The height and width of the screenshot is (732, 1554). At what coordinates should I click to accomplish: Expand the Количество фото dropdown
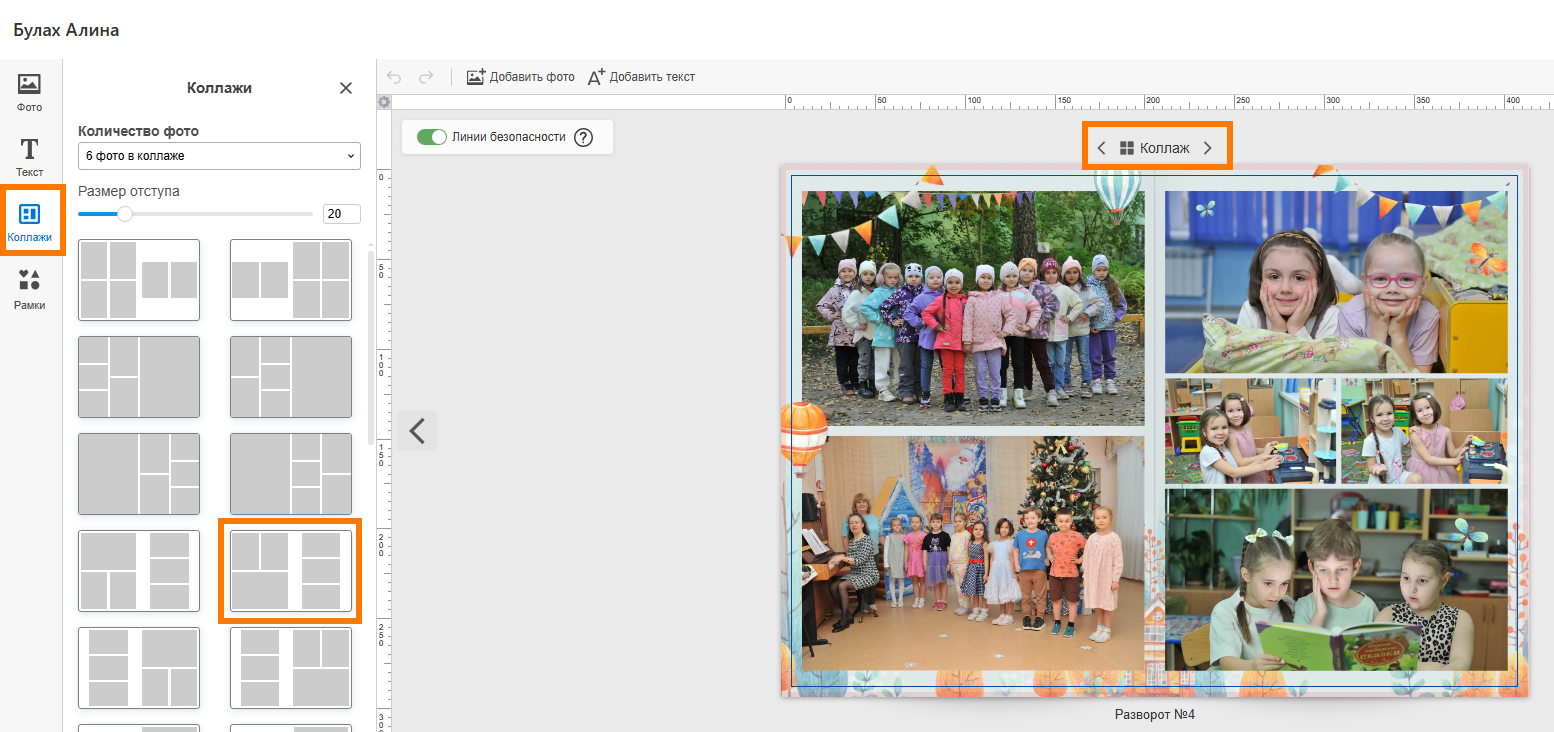[x=219, y=156]
